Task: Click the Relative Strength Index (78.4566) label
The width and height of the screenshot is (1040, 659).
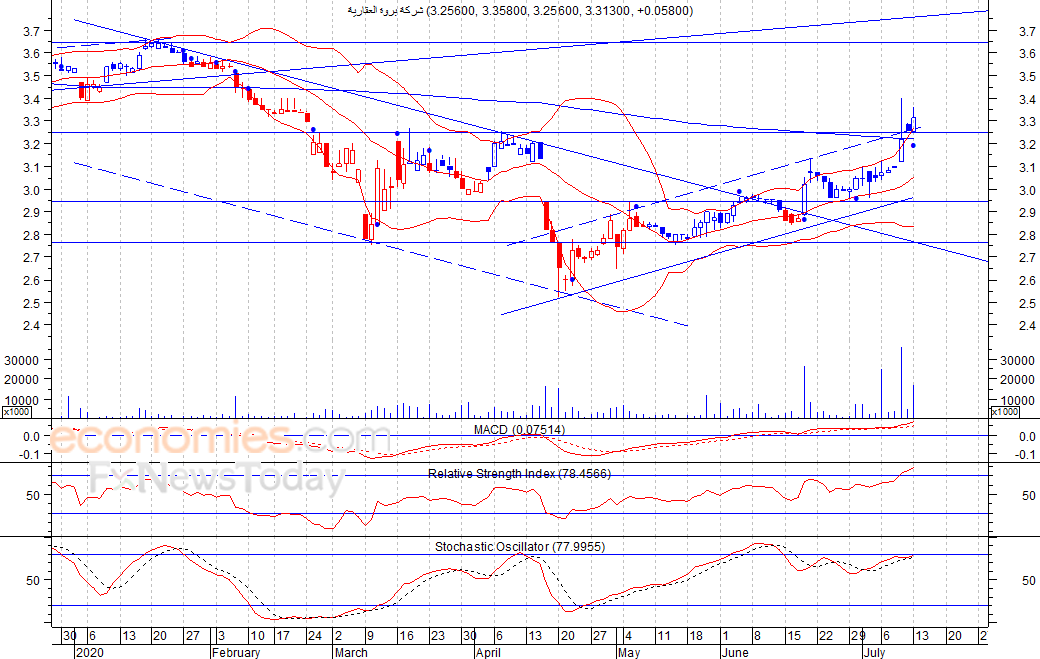Action: pyautogui.click(x=519, y=474)
